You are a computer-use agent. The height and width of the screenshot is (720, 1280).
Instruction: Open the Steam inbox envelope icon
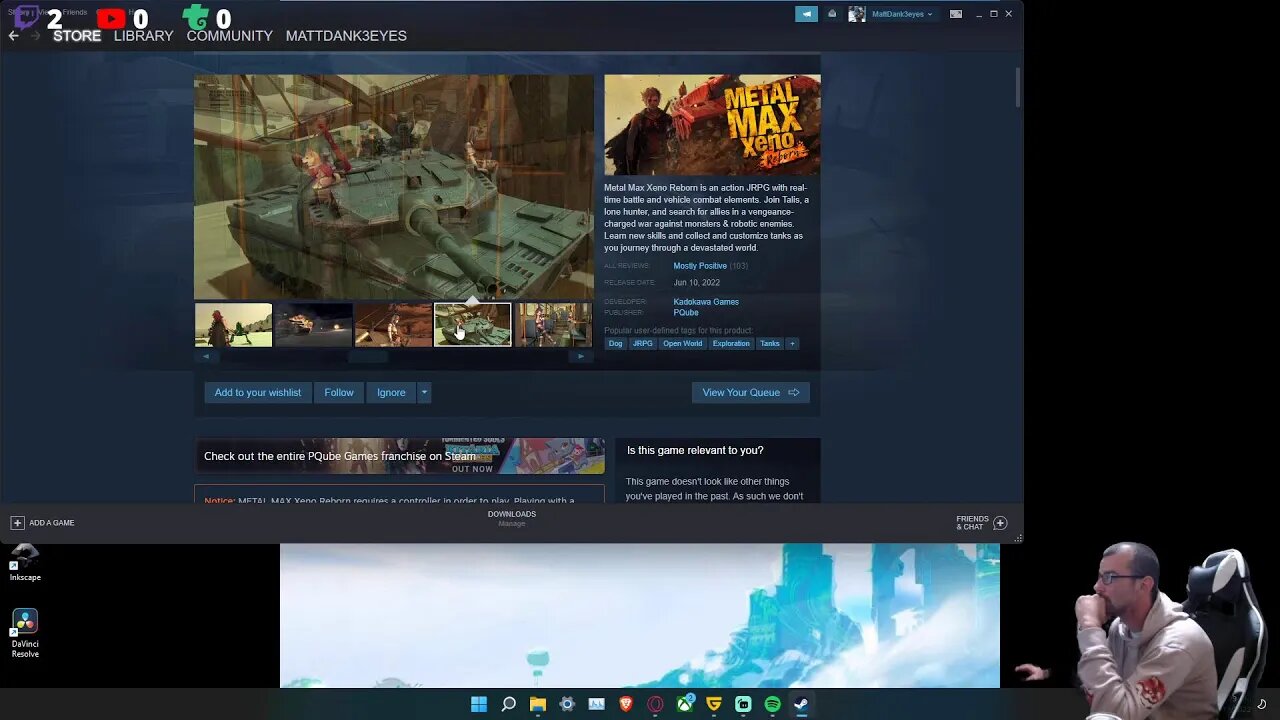pos(832,14)
